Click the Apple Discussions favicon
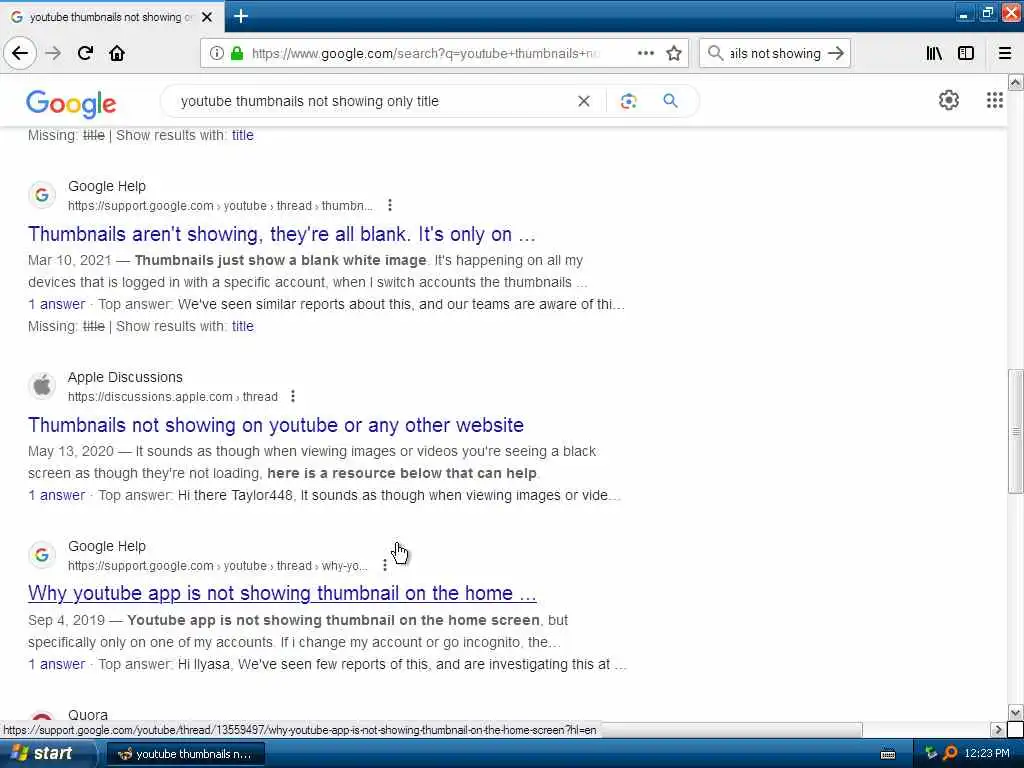 coord(42,385)
